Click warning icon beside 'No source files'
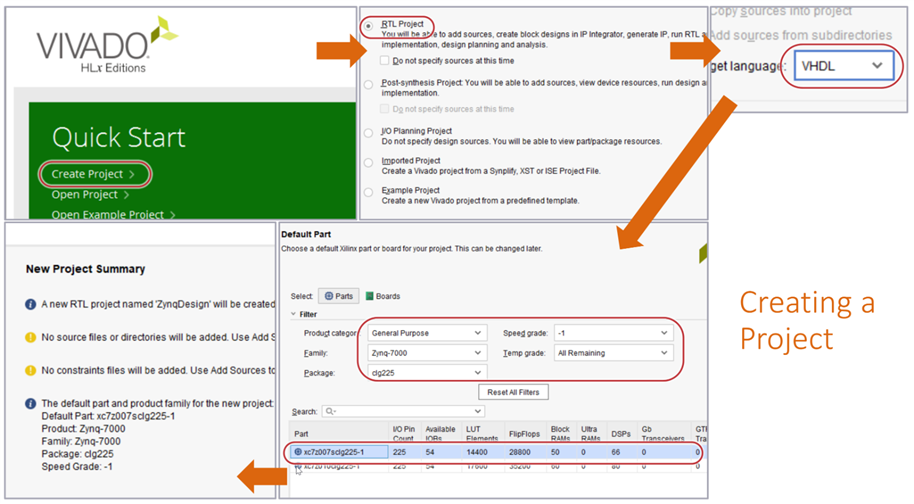 [x=30, y=337]
